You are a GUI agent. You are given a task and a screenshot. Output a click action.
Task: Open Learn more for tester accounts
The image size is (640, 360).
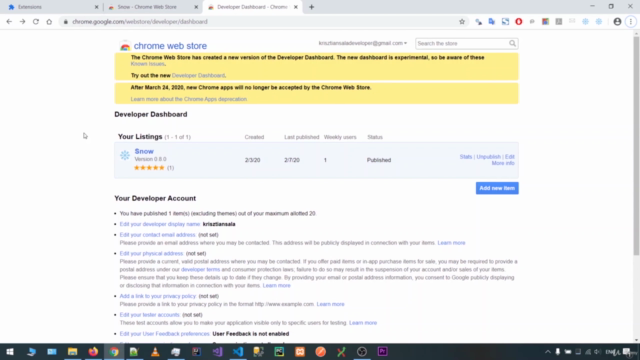pyautogui.click(x=363, y=323)
